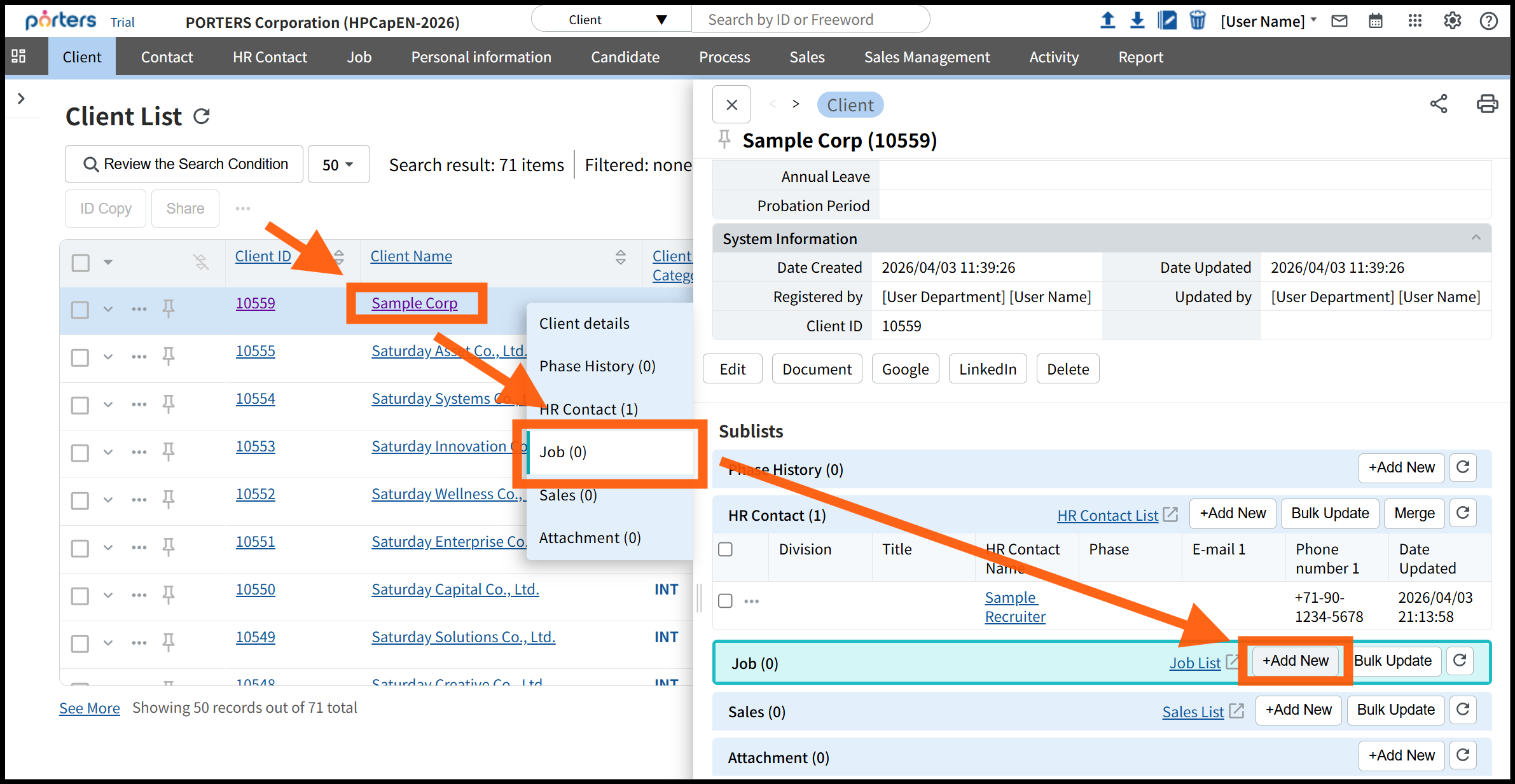Click the share icon in client panel
This screenshot has height=784, width=1515.
click(1439, 104)
